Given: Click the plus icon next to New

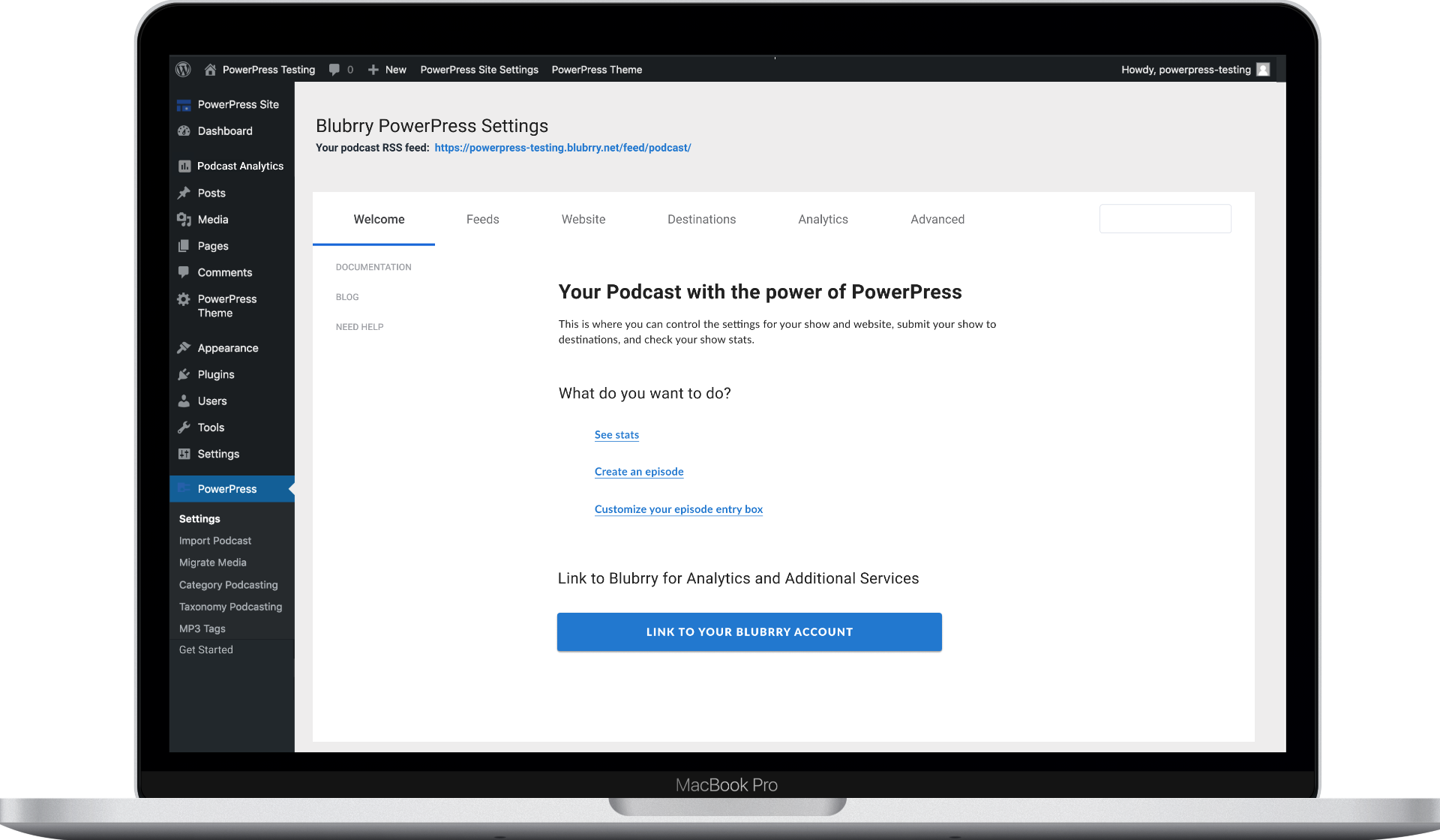Looking at the screenshot, I should coord(373,70).
